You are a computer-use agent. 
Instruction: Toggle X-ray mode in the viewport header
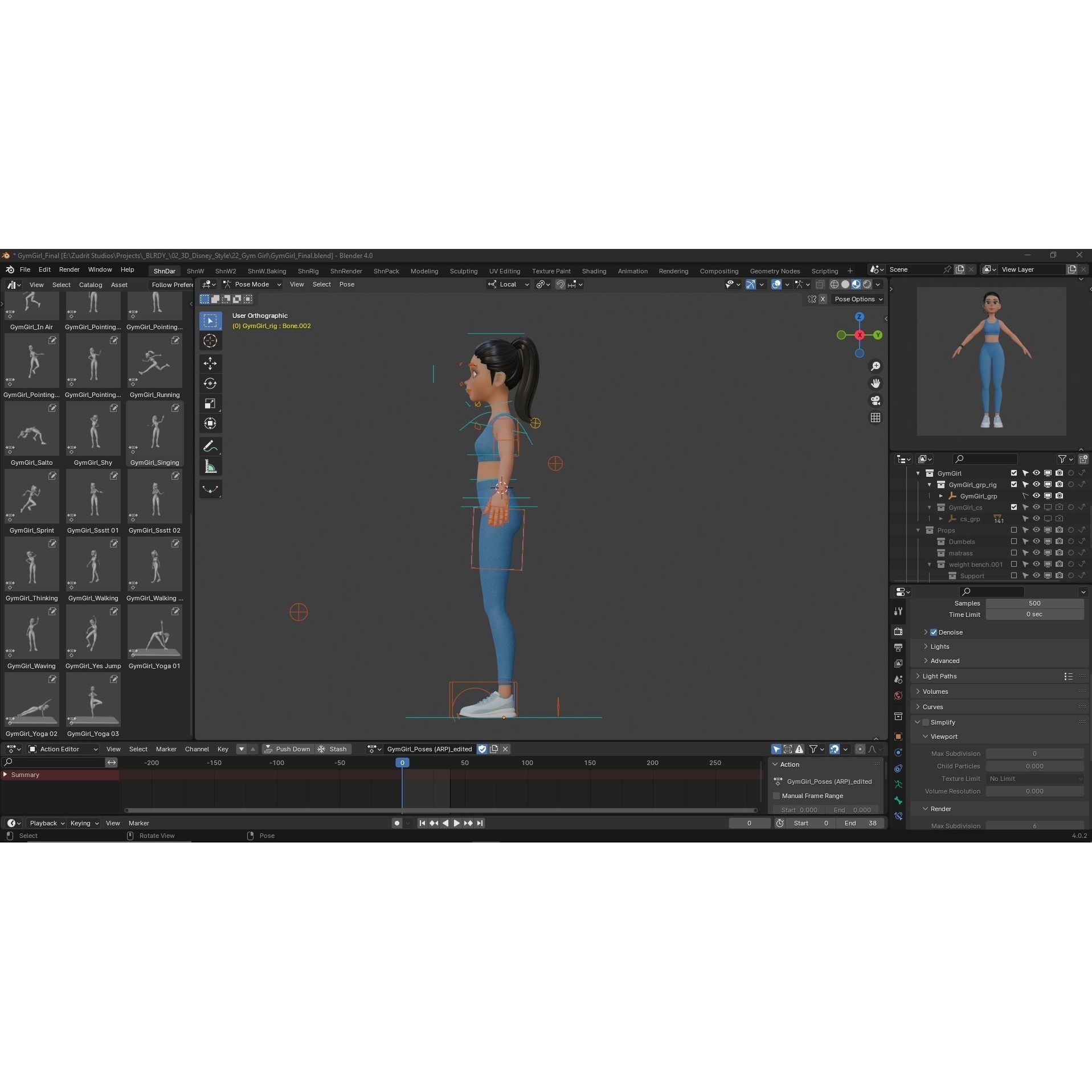click(x=820, y=284)
